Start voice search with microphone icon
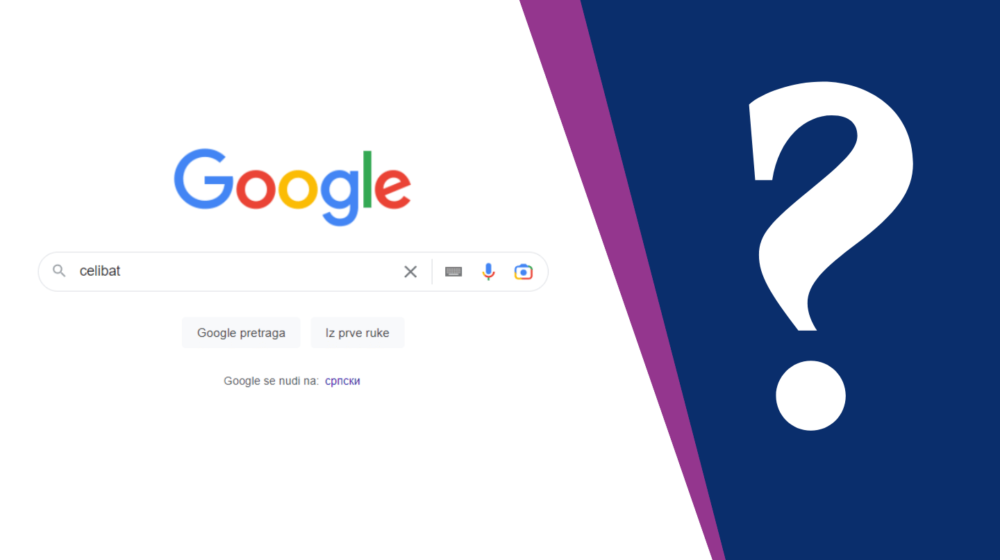1000x560 pixels. [x=489, y=272]
